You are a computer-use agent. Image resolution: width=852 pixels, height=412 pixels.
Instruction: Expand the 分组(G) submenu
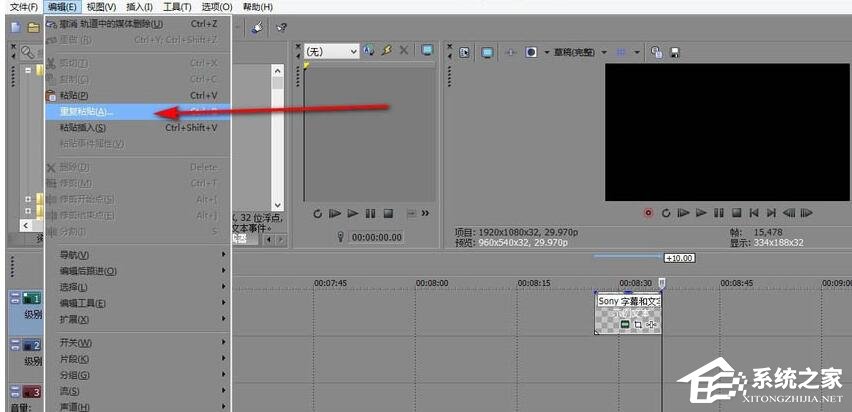(138, 376)
